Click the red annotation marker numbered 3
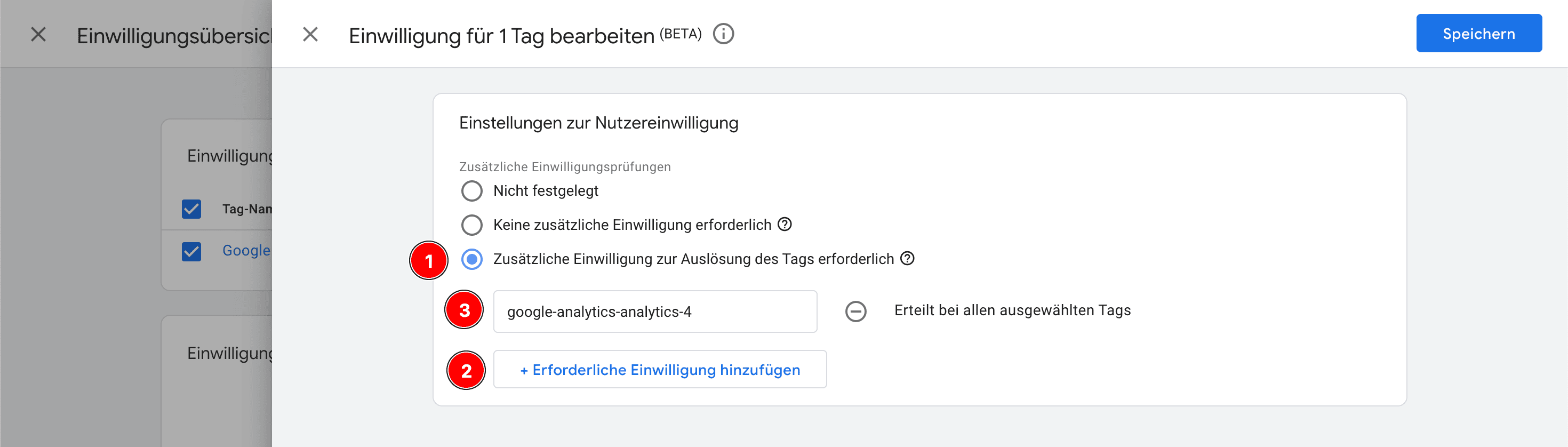Image resolution: width=1568 pixels, height=447 pixels. coord(465,310)
